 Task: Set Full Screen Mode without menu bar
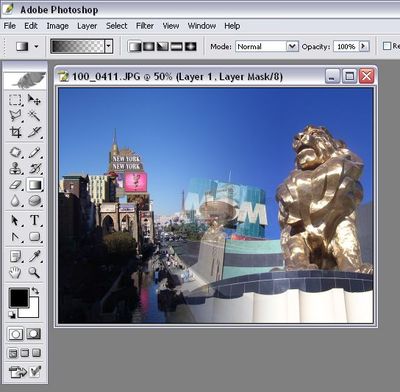pyautogui.click(x=36, y=353)
